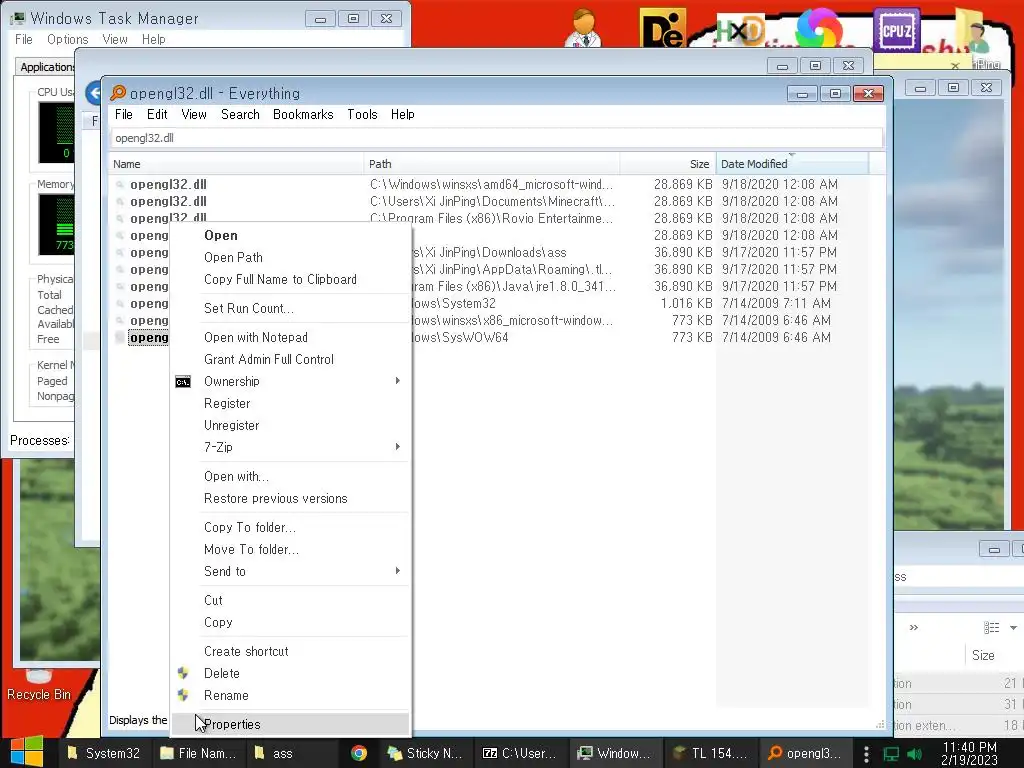Click the shield icon next to Rename
This screenshot has width=1024, height=768.
point(183,695)
